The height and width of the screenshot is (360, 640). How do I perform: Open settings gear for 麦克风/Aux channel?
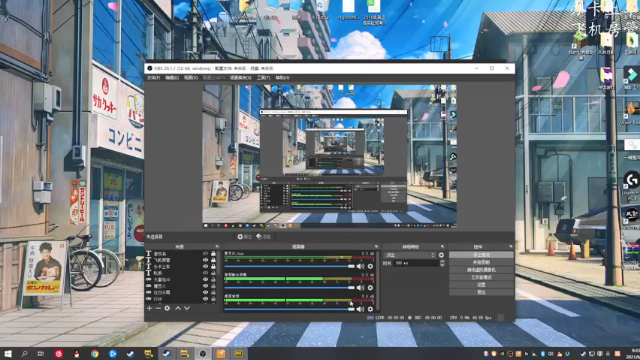[x=370, y=266]
